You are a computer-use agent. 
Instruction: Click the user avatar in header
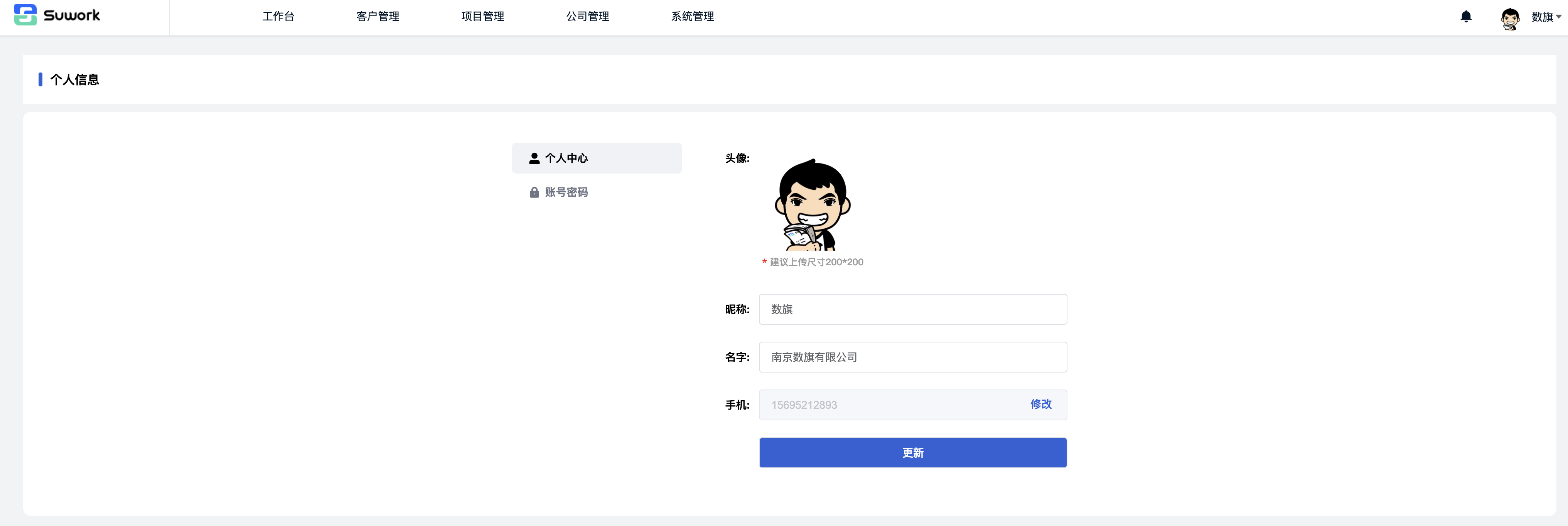[x=1510, y=18]
